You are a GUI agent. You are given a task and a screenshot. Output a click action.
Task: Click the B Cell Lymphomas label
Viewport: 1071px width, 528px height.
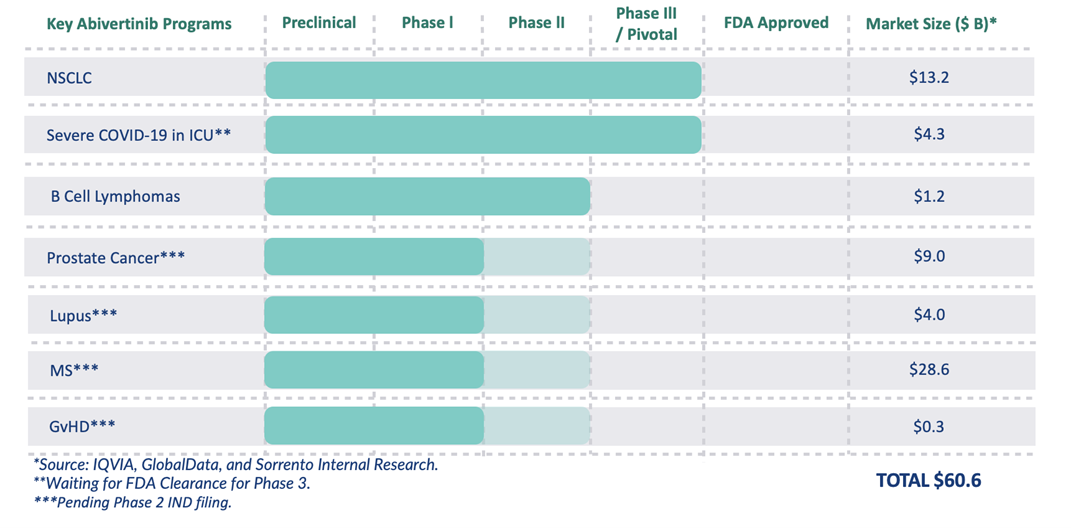pyautogui.click(x=115, y=196)
